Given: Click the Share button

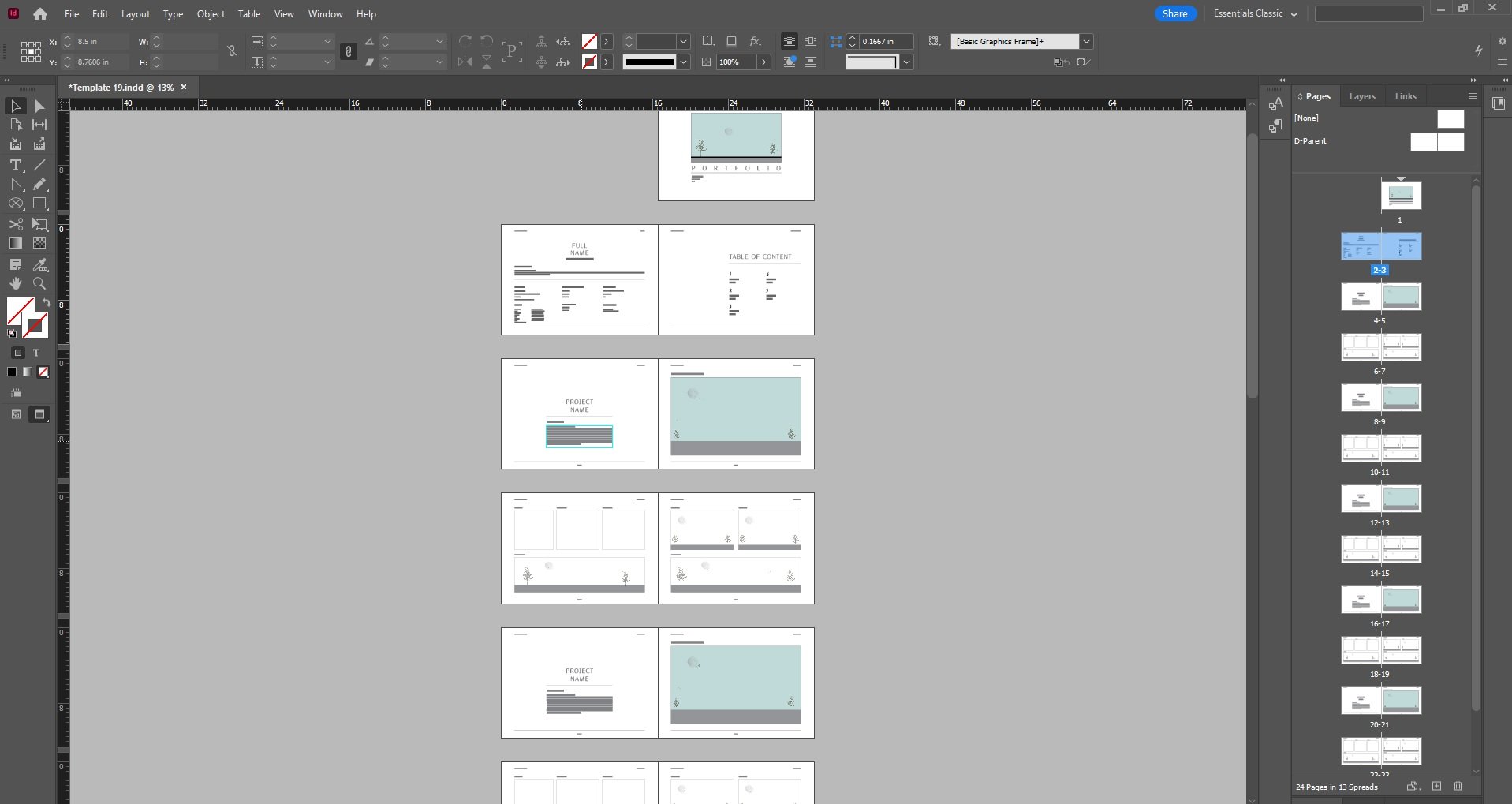Looking at the screenshot, I should tap(1174, 14).
